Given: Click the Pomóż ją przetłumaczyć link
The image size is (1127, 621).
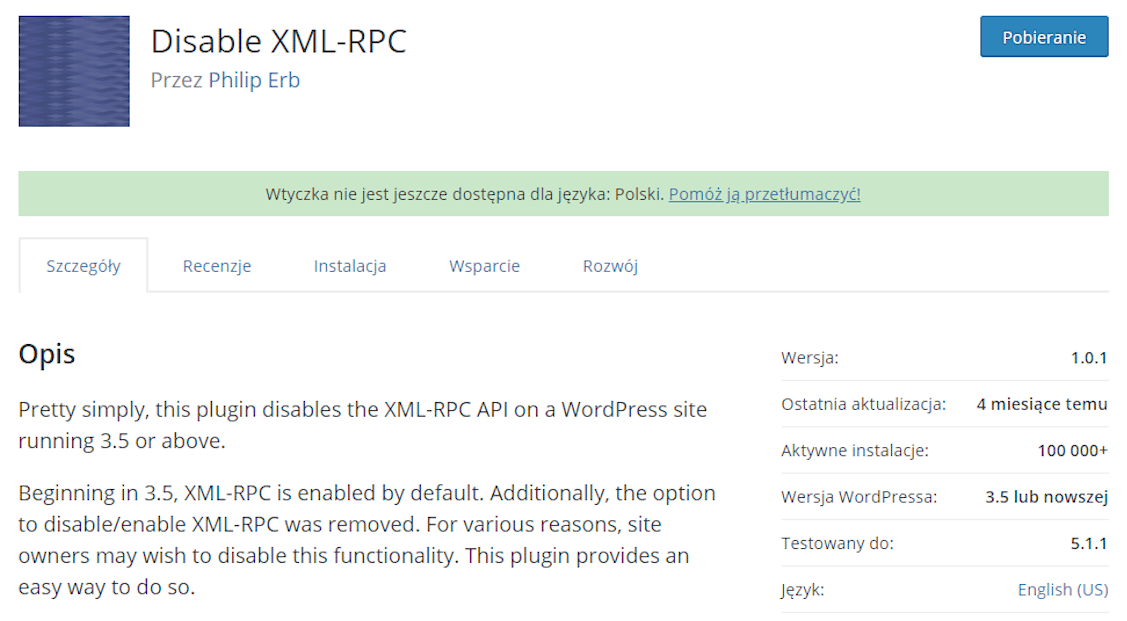Looking at the screenshot, I should click(x=764, y=194).
